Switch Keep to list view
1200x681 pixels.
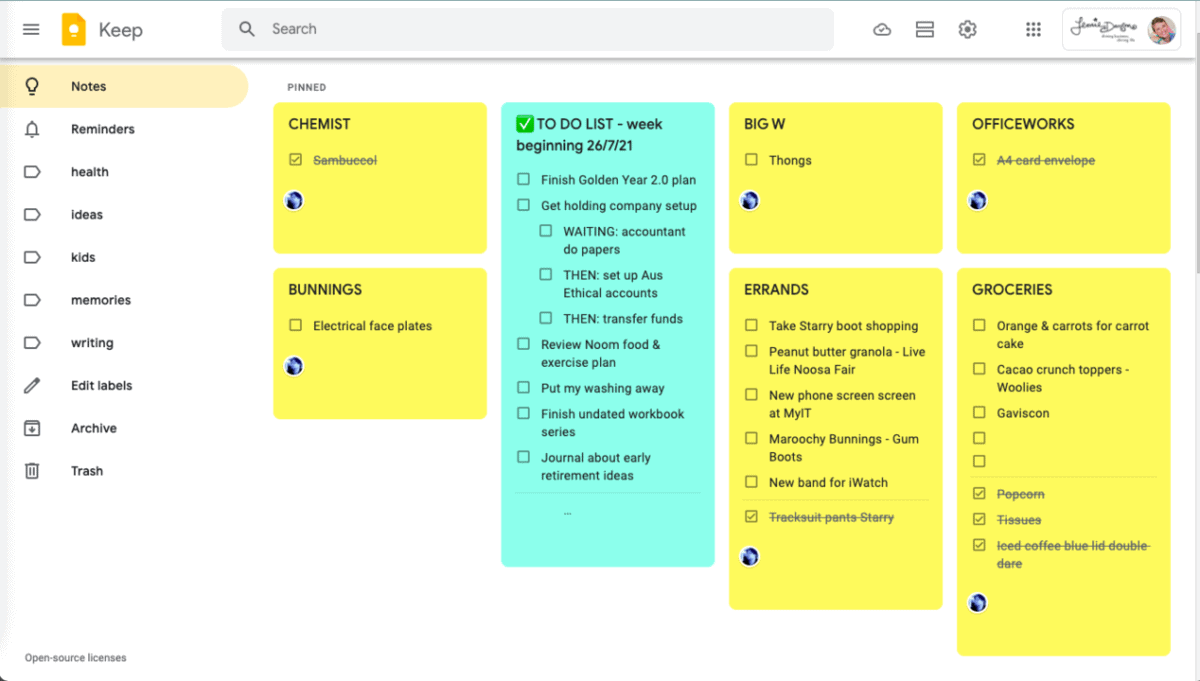[x=925, y=29]
